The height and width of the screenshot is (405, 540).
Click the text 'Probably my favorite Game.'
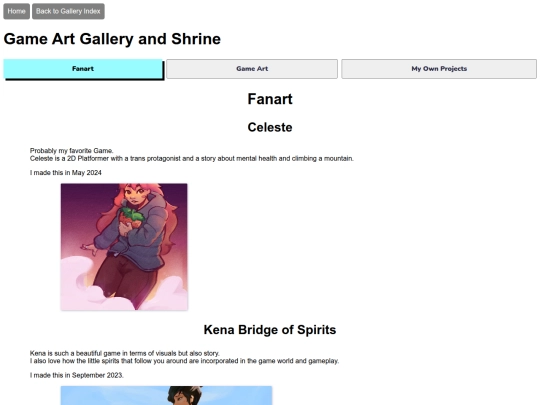[x=72, y=150]
